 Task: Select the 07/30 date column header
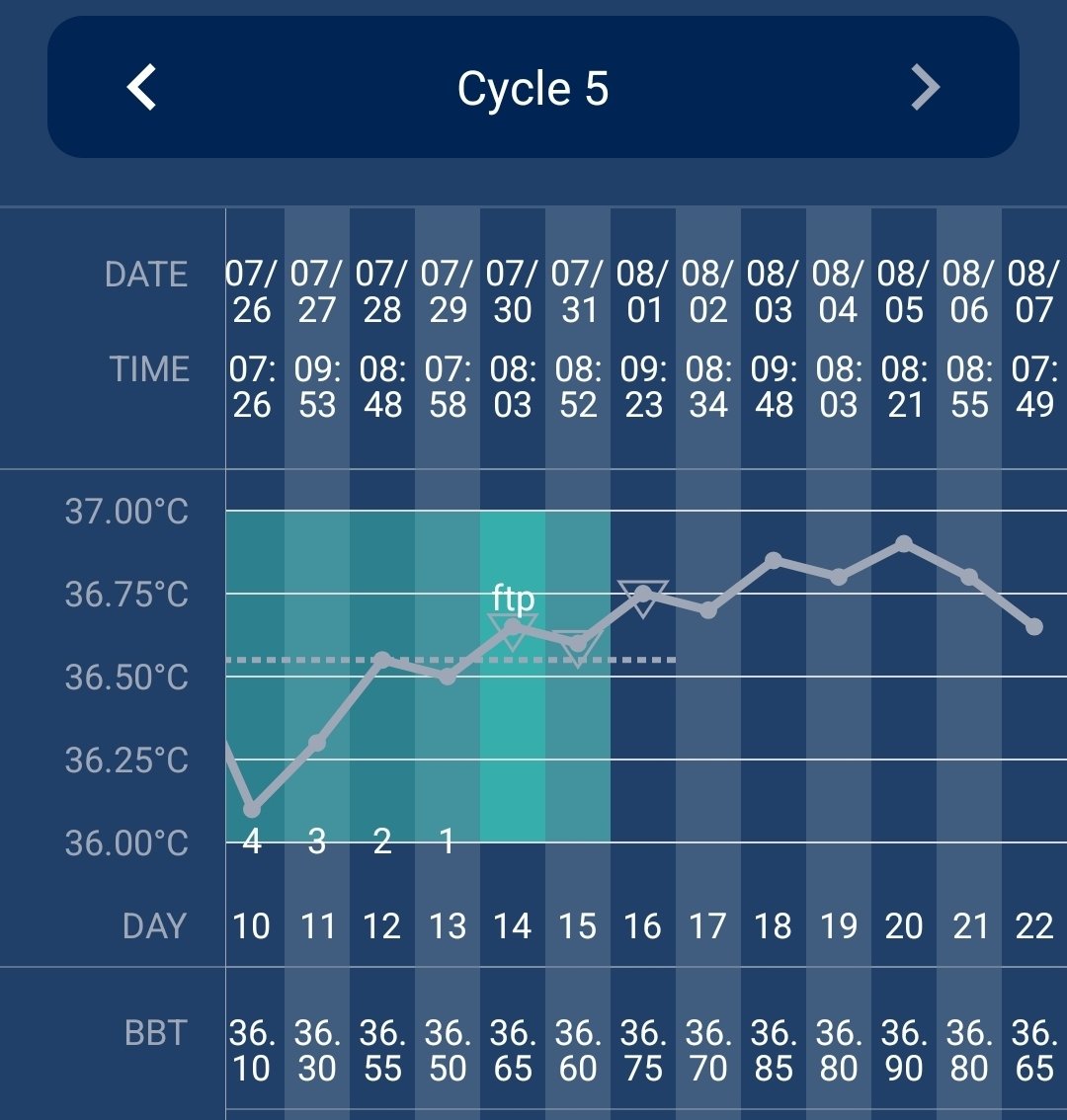pos(513,291)
